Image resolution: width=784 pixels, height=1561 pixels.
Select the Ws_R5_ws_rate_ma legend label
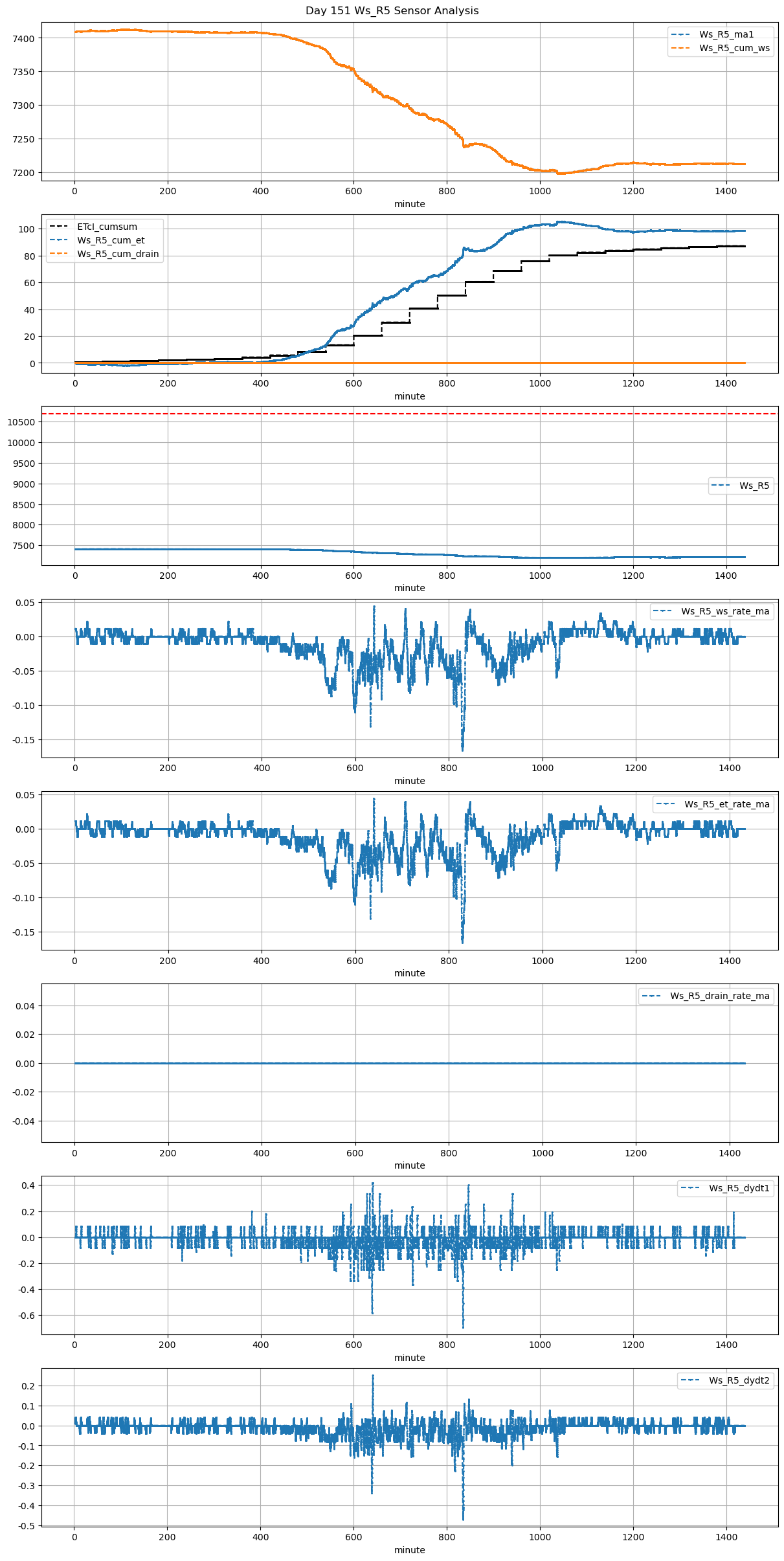[x=725, y=611]
